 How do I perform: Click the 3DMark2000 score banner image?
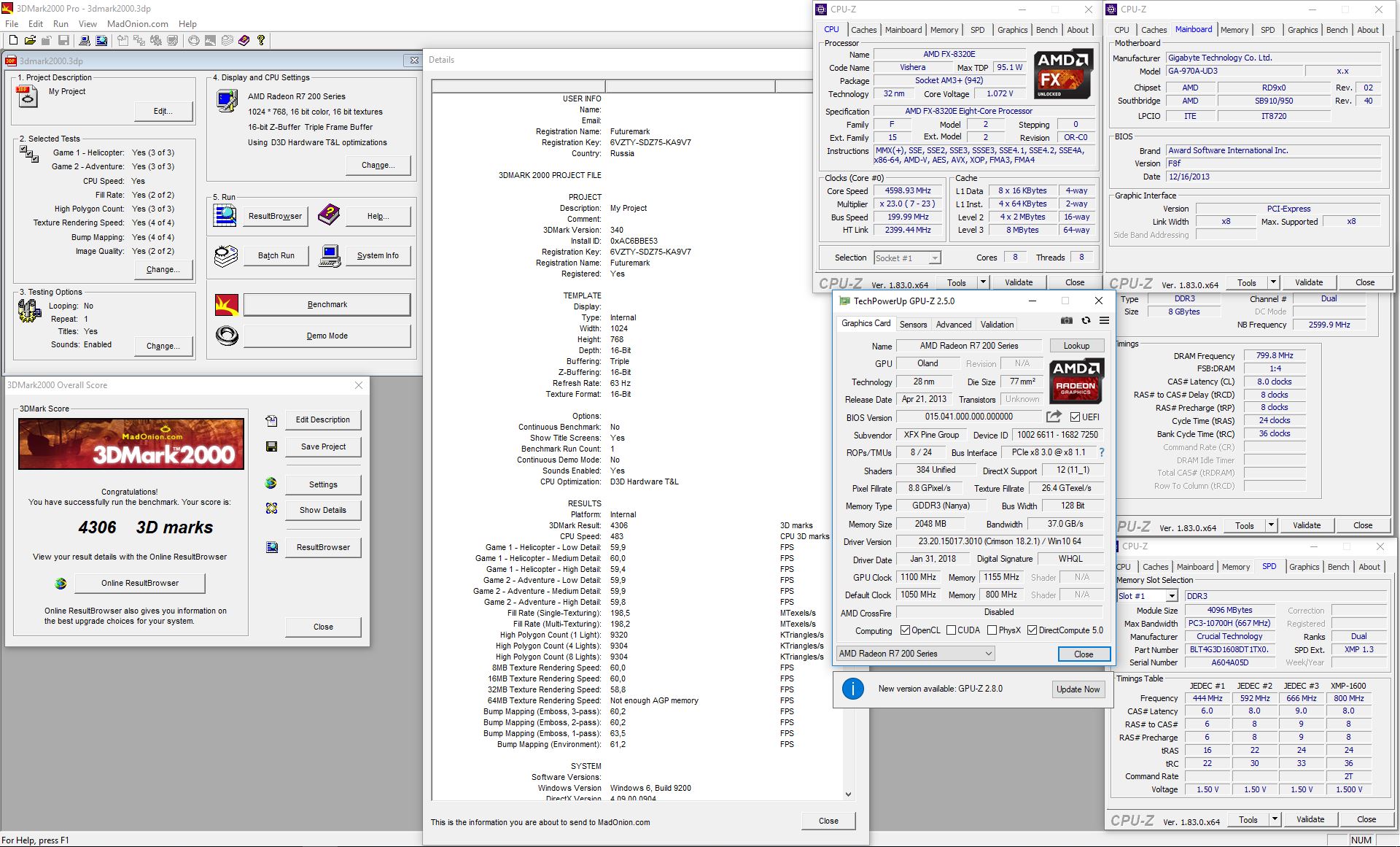tap(131, 444)
